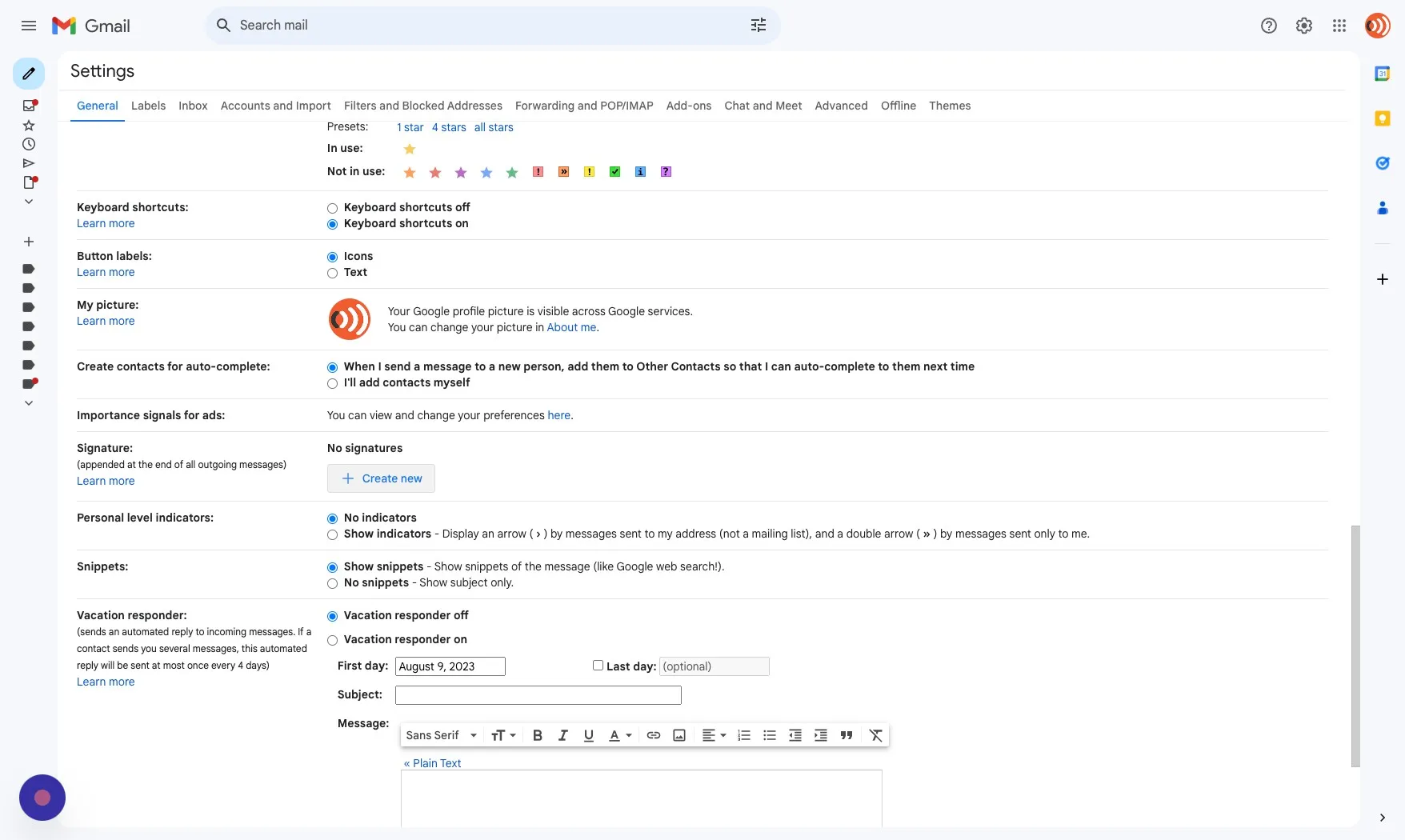
Task: Turn Vacation responder on
Action: click(x=332, y=640)
